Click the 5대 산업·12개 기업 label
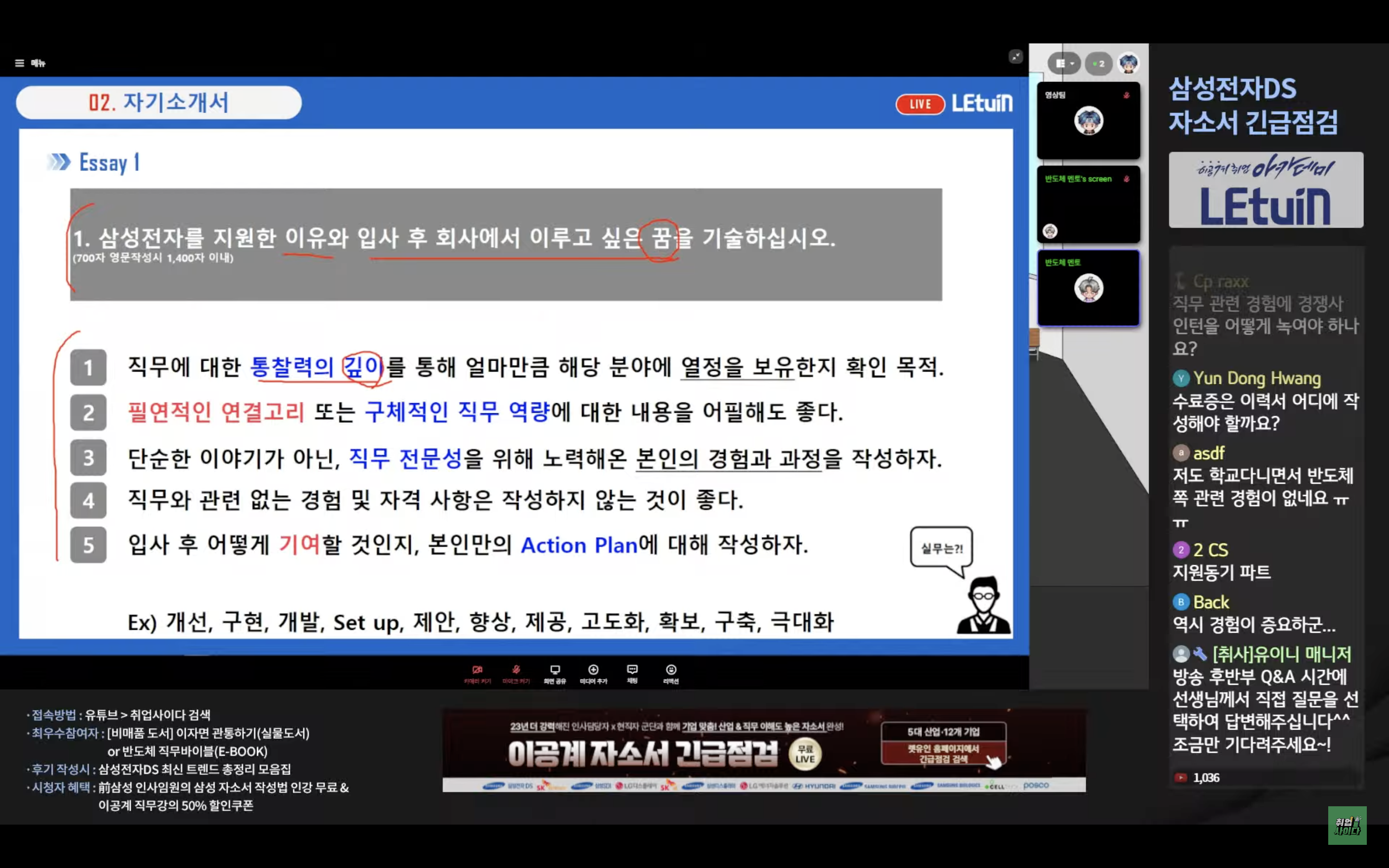Viewport: 1389px width, 868px height. (x=943, y=732)
